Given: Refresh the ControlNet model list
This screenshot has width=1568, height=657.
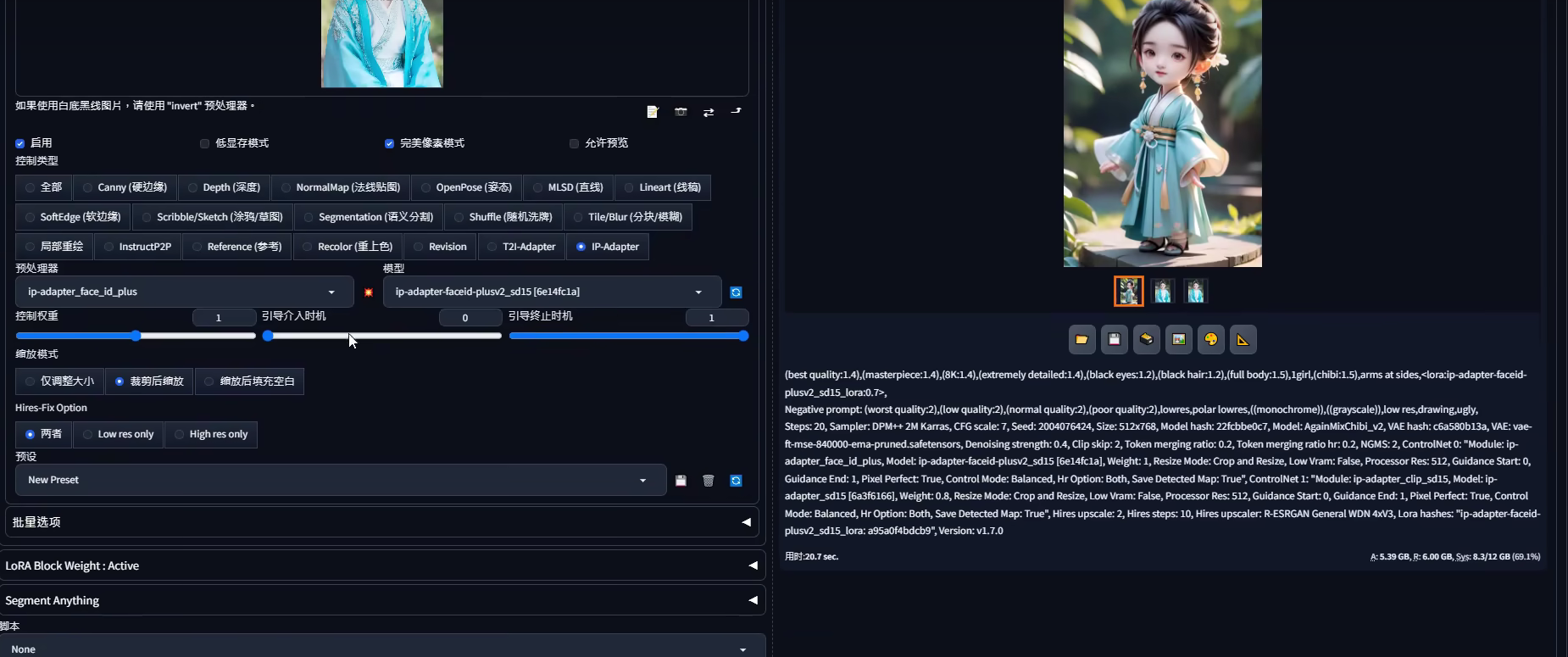Looking at the screenshot, I should coord(736,292).
